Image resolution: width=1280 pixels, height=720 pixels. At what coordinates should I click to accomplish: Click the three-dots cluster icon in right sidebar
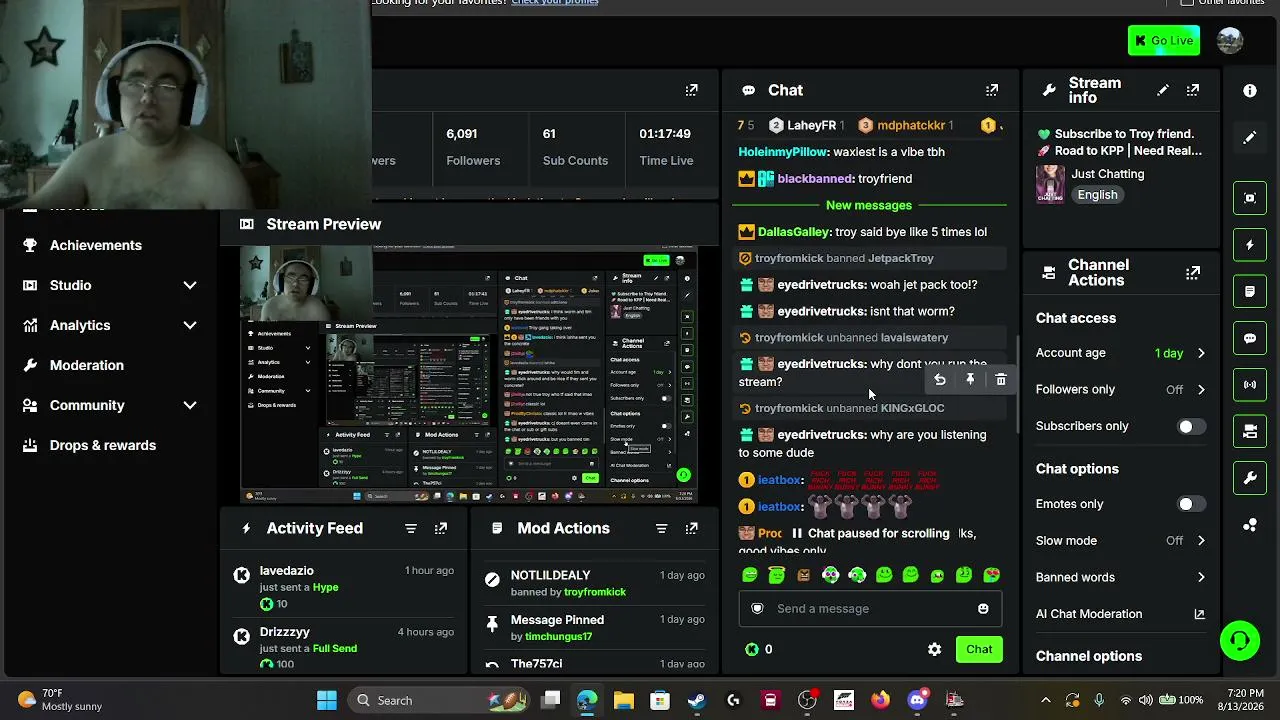tap(1250, 525)
